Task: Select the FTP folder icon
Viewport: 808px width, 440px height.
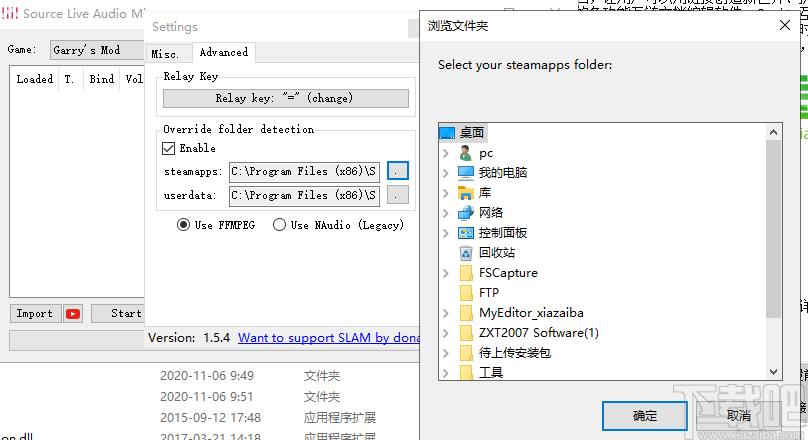Action: (466, 293)
